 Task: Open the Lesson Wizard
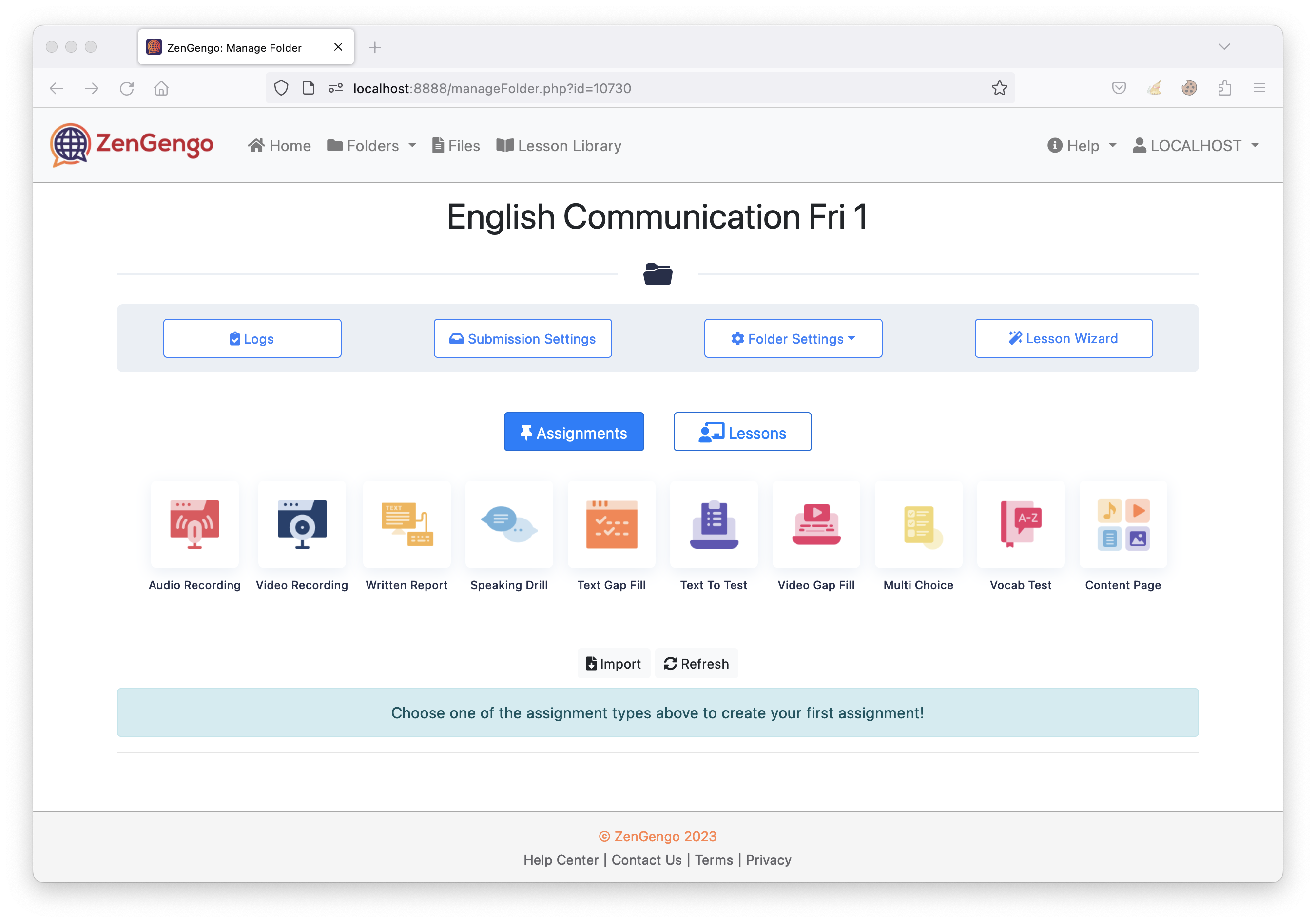click(x=1063, y=339)
